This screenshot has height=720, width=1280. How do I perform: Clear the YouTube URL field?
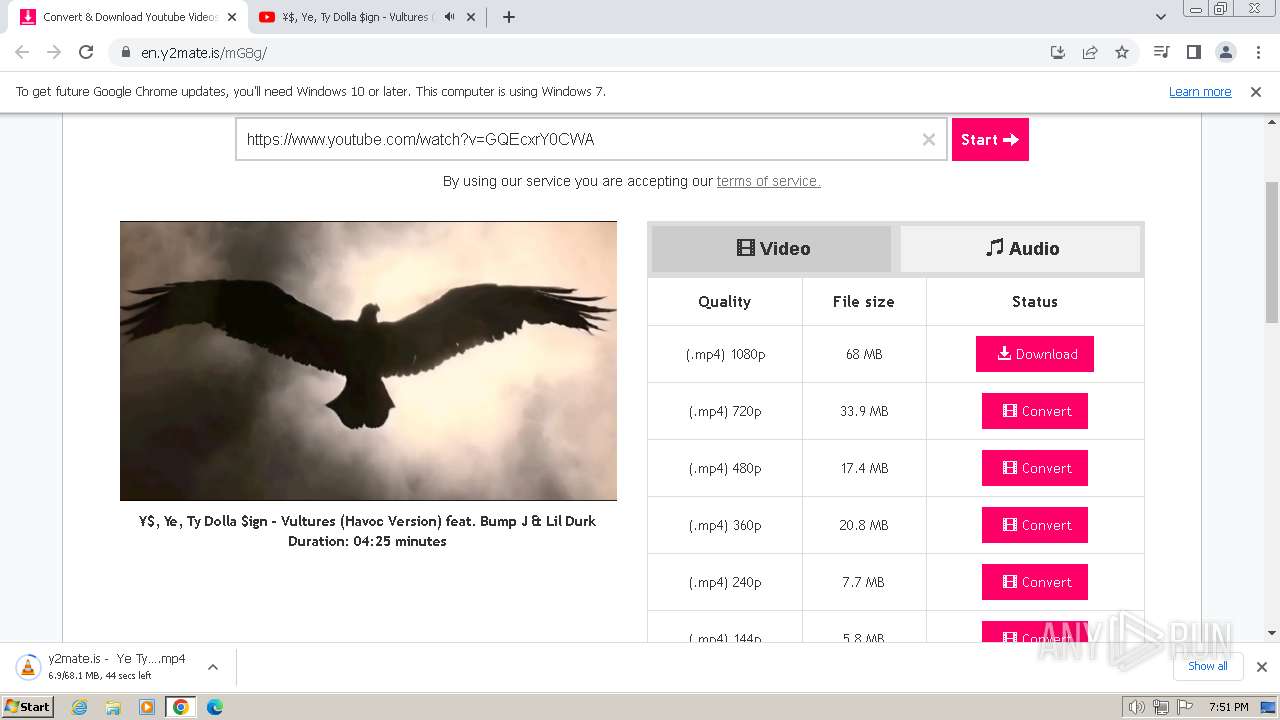pyautogui.click(x=929, y=140)
